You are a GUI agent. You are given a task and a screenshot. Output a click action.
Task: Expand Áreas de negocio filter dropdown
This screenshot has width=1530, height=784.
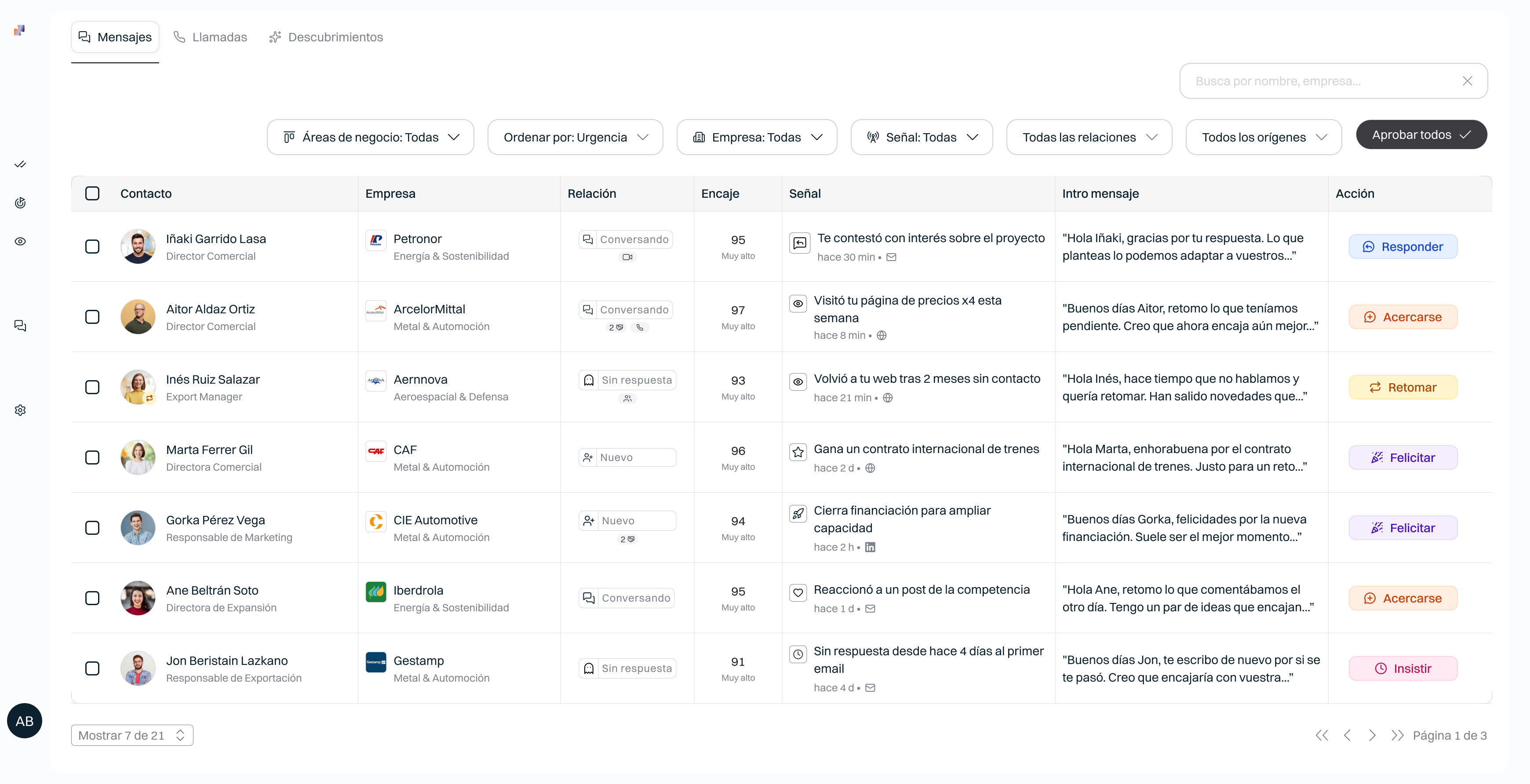(x=371, y=137)
